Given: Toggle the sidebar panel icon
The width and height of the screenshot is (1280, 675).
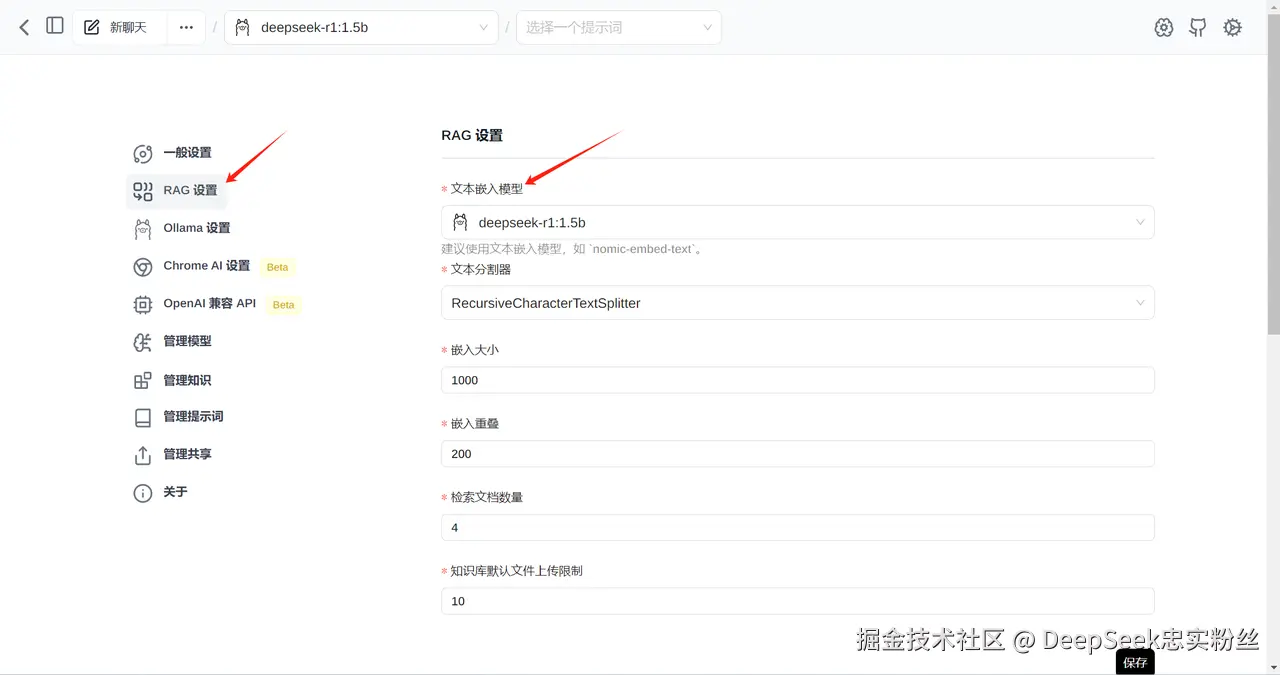Looking at the screenshot, I should [55, 26].
